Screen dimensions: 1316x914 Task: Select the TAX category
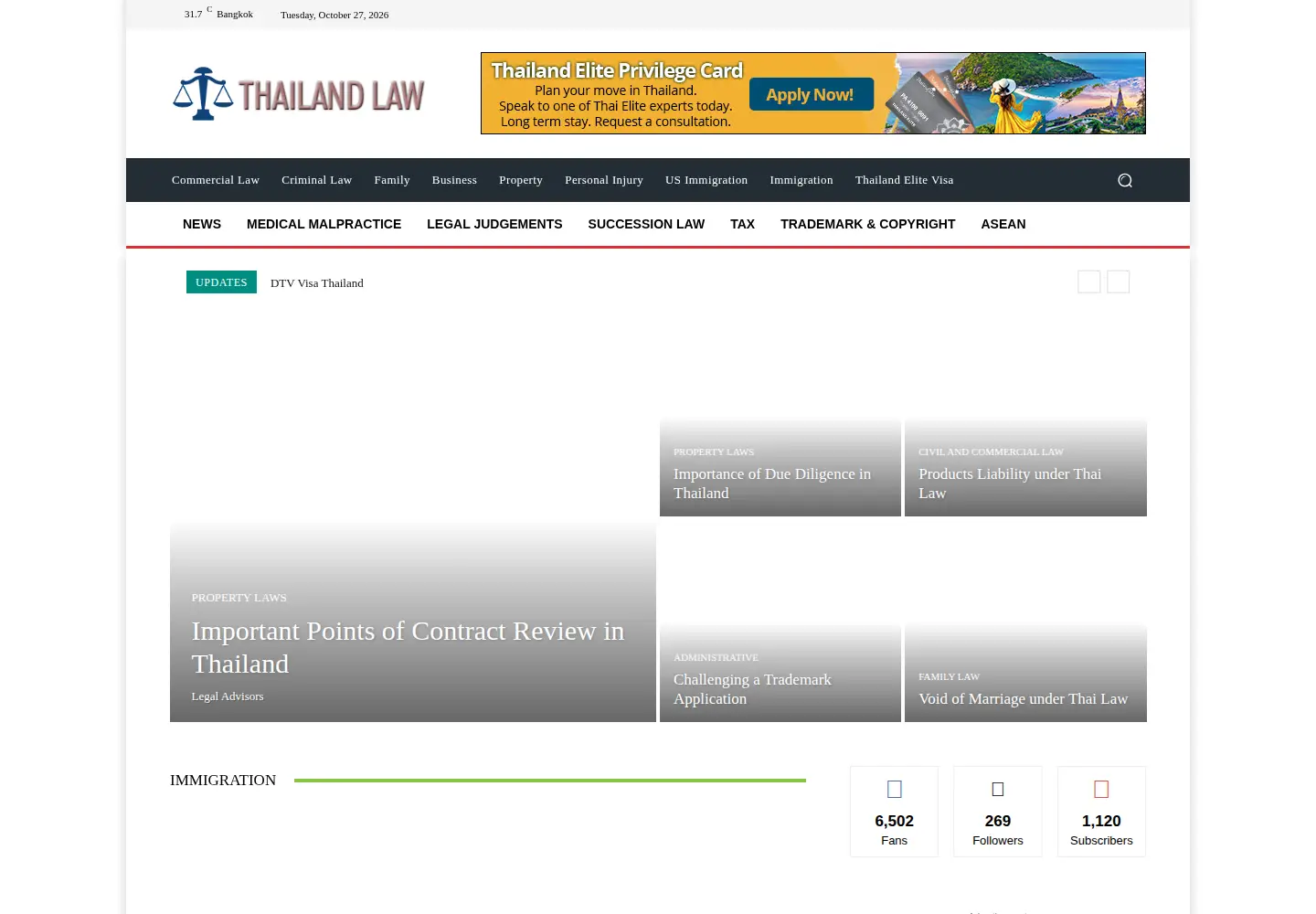pos(742,224)
